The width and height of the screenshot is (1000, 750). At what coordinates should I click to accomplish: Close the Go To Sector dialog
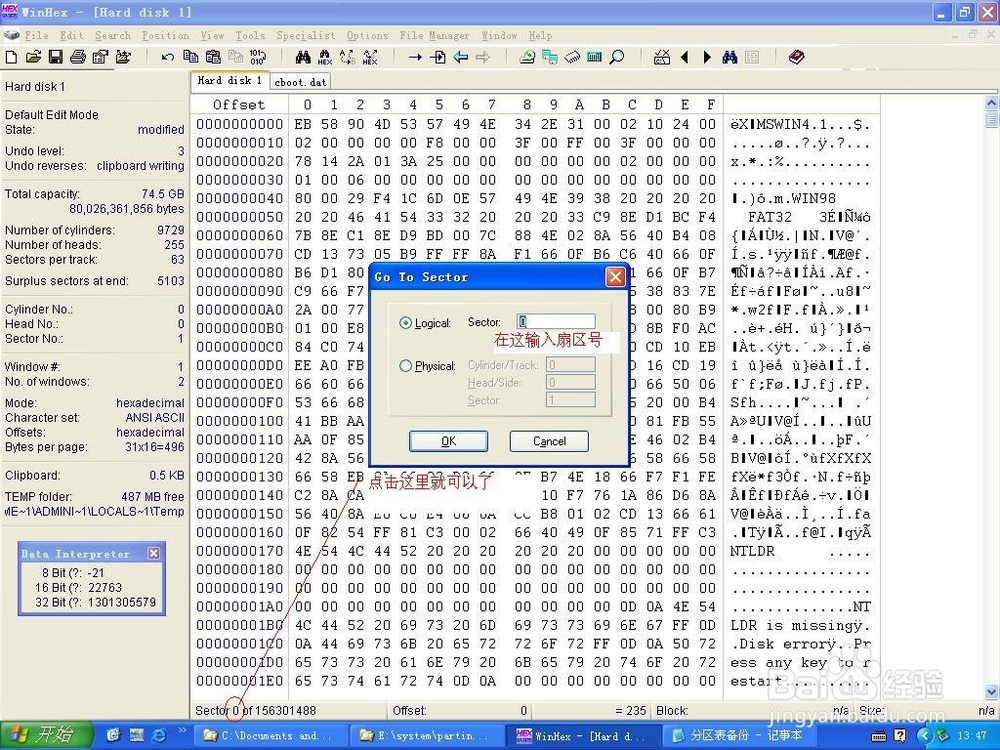(x=615, y=277)
